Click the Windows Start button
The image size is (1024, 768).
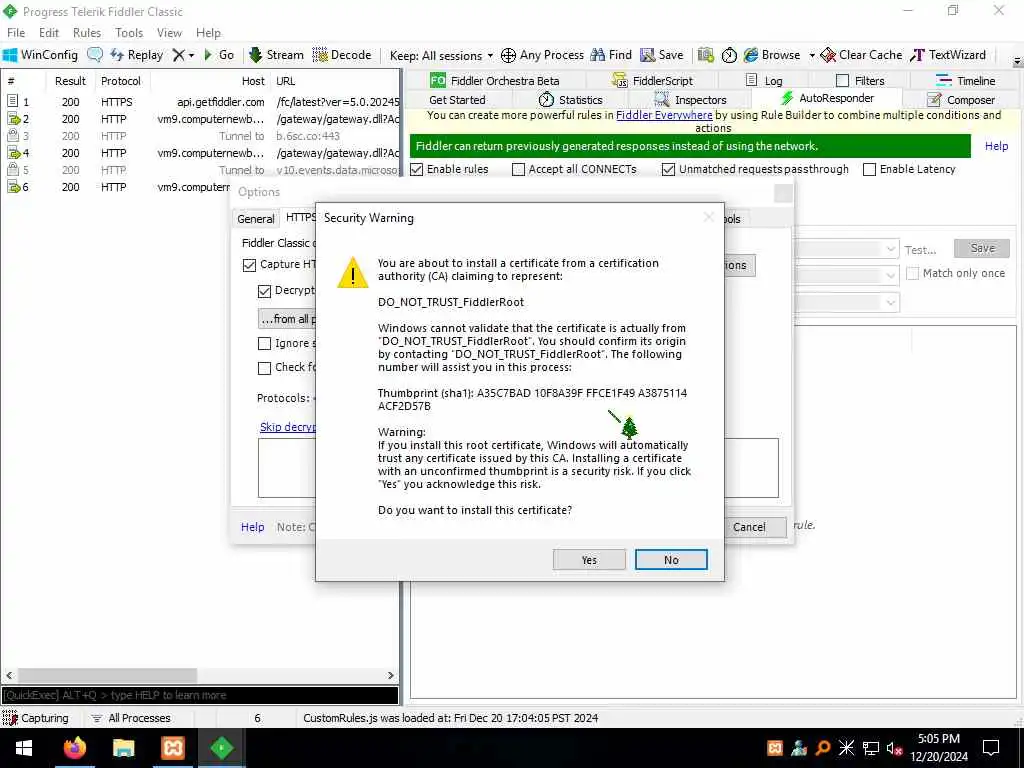24,748
